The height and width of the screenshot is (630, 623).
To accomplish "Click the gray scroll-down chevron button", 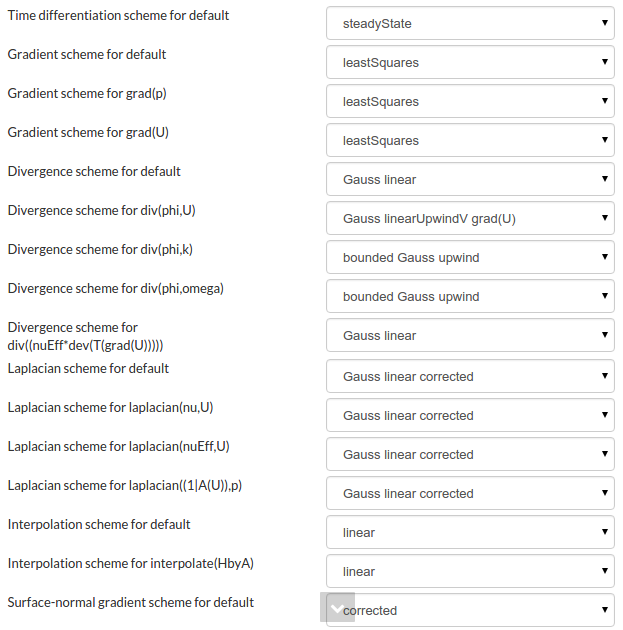I will pos(337,607).
